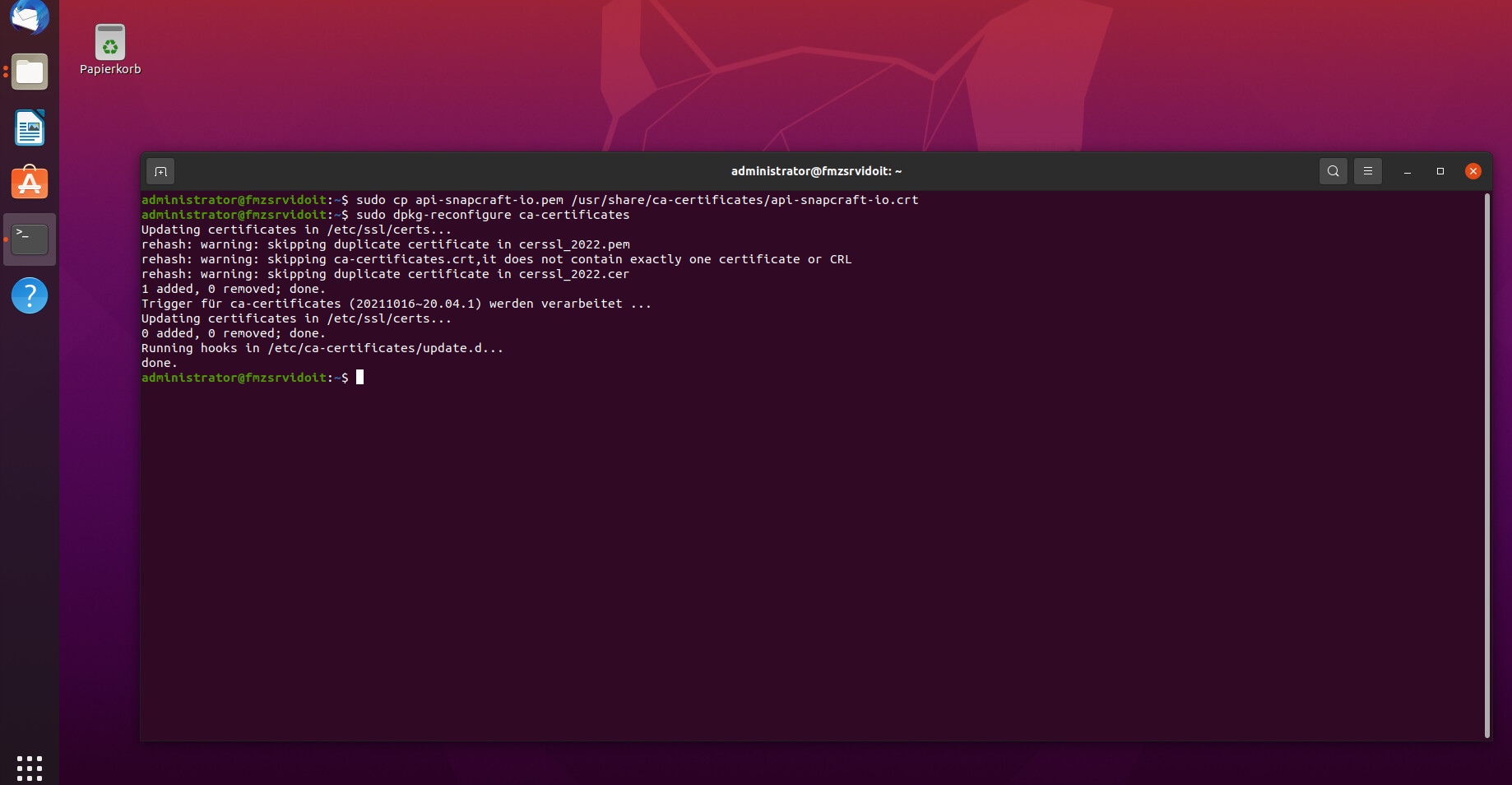
Task: Open Ubuntu Software store icon
Action: (30, 183)
